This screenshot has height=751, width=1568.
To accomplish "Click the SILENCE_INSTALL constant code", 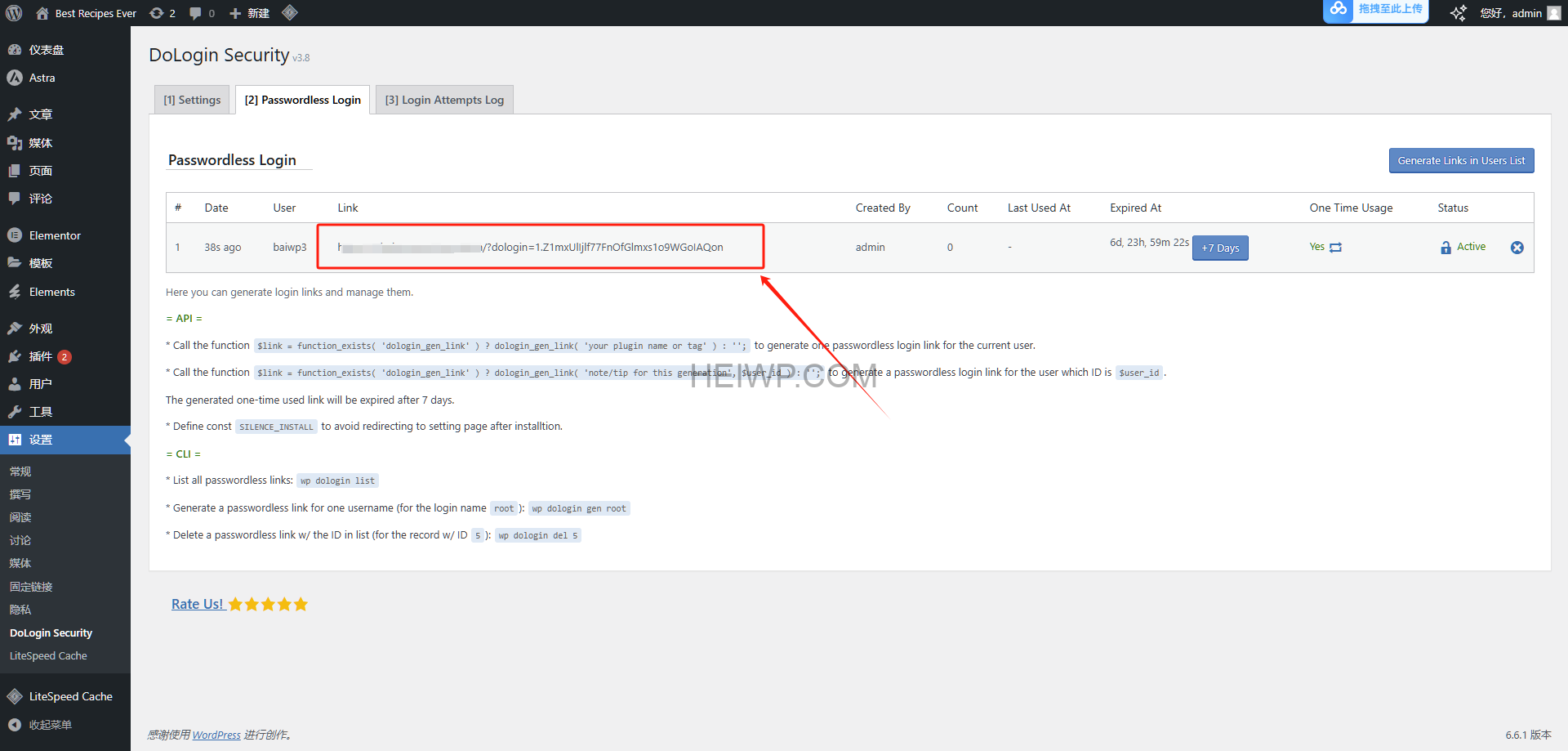I will tap(276, 427).
